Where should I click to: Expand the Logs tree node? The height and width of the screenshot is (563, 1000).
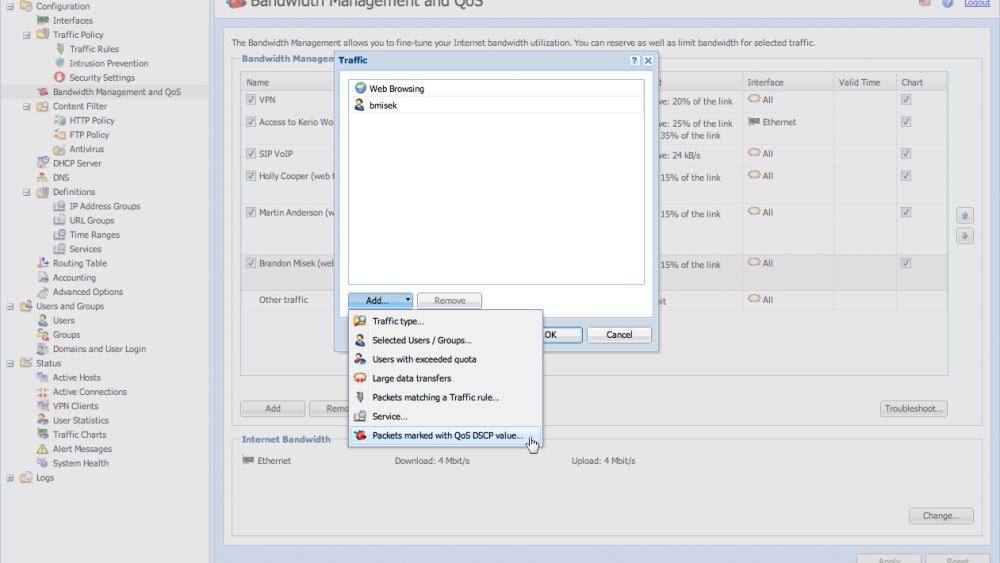click(11, 478)
